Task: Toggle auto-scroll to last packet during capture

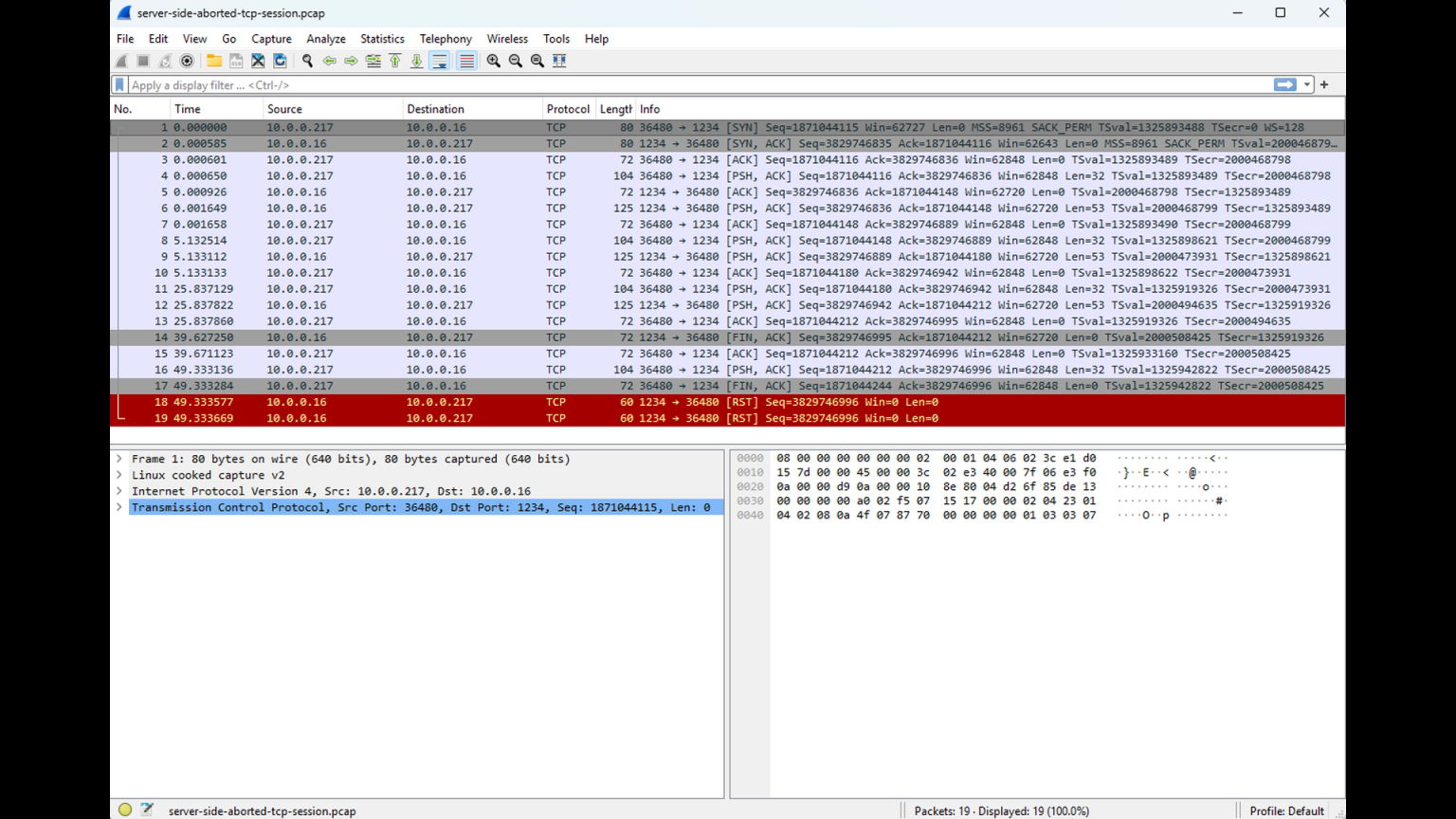Action: click(x=440, y=61)
